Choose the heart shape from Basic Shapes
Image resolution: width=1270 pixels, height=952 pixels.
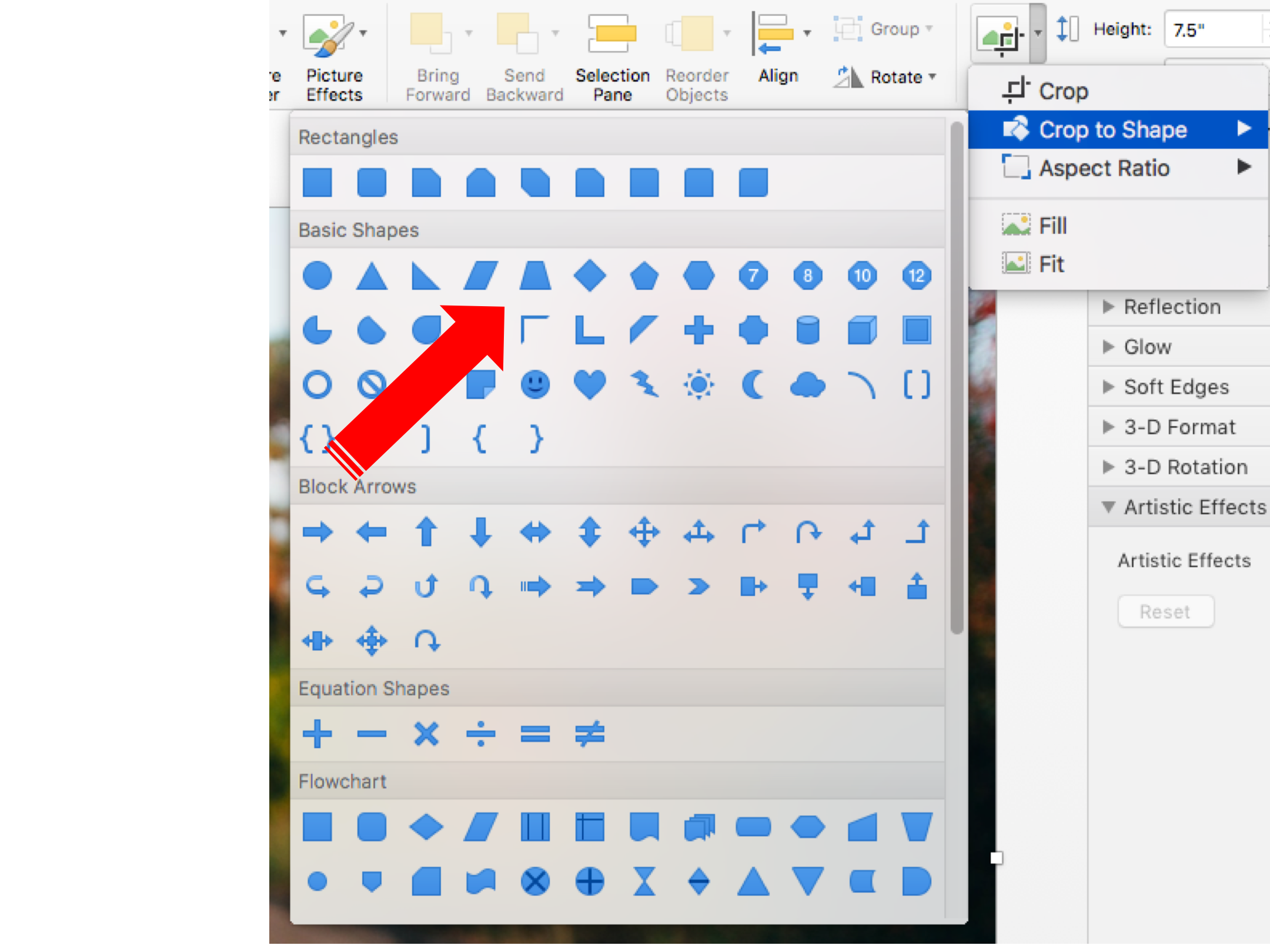point(590,385)
